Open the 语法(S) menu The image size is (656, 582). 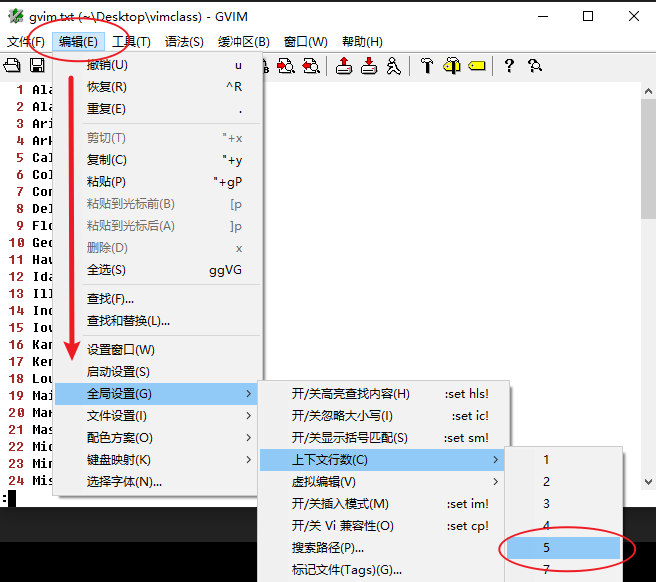click(x=184, y=42)
